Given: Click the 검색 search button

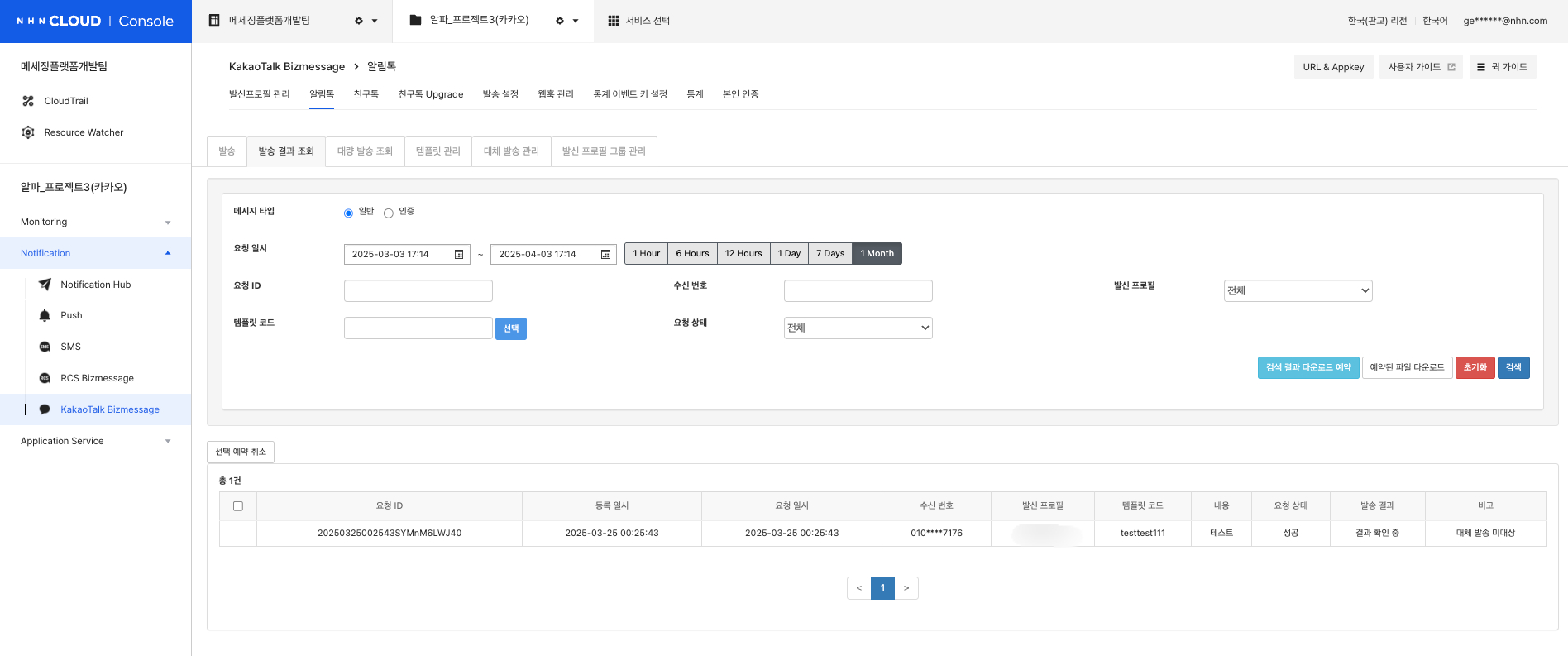Looking at the screenshot, I should 1513,367.
